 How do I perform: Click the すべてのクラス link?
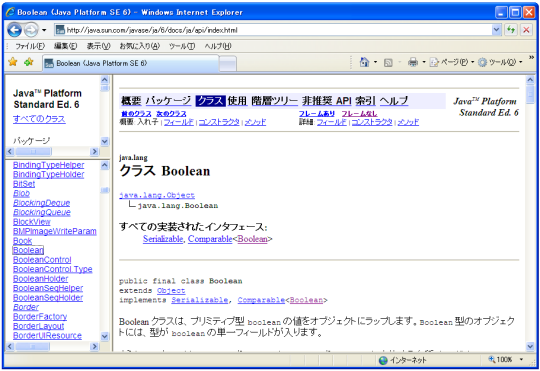pyautogui.click(x=39, y=119)
